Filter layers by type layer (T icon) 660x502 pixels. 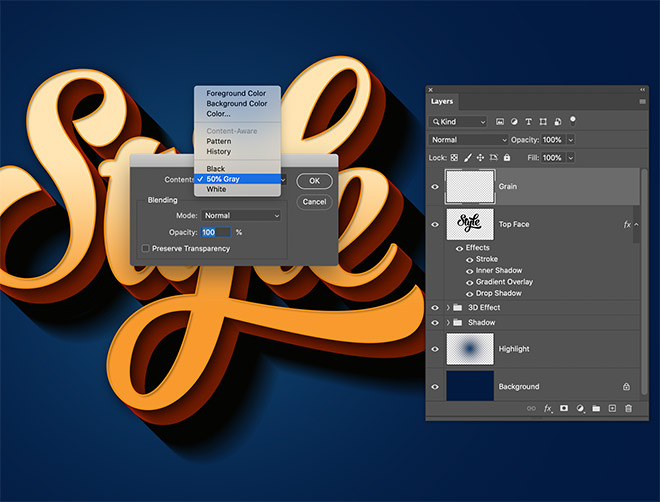529,122
